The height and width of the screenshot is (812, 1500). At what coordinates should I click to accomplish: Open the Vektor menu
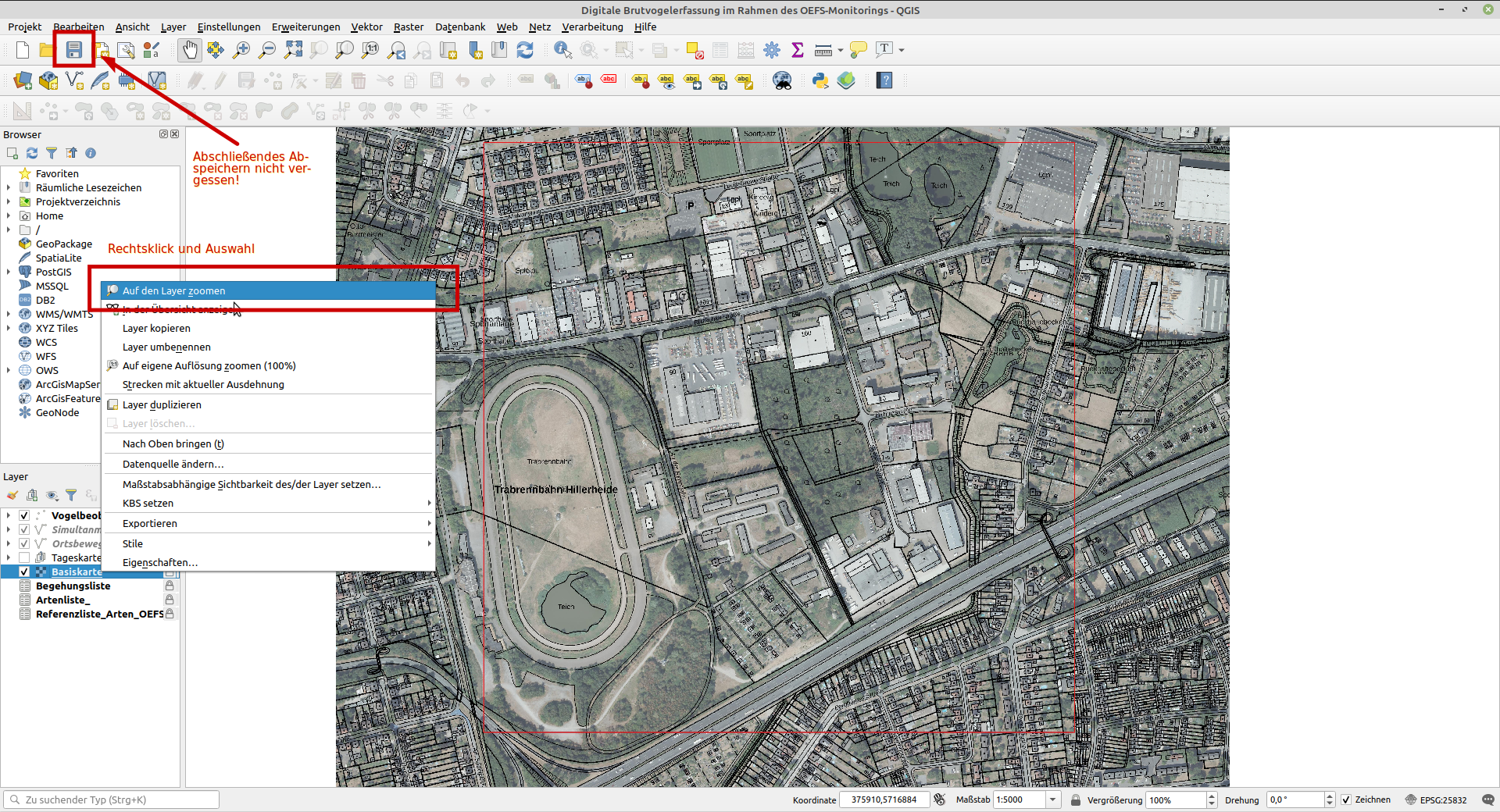pos(366,27)
